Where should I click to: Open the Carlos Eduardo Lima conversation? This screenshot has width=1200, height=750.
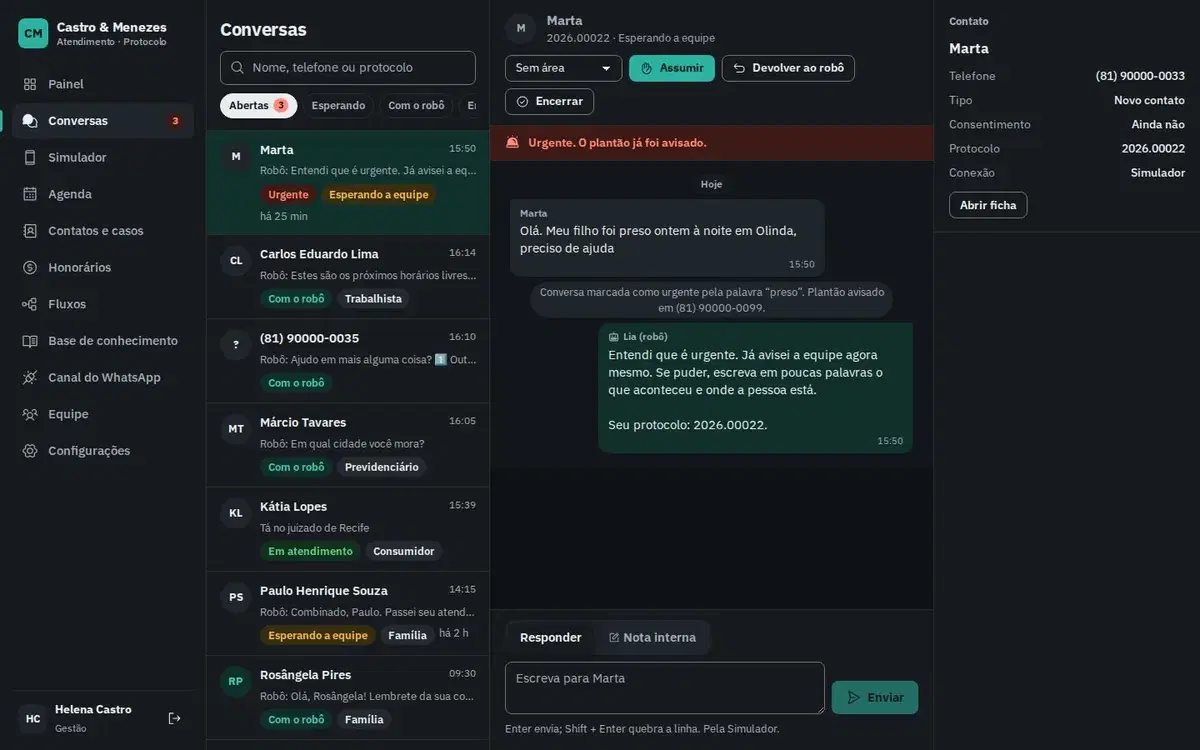348,277
